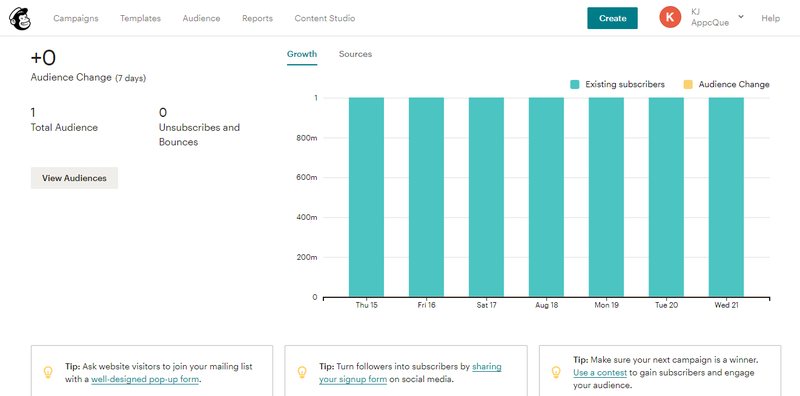Expand the KJ AppcQue account dropdown chevron
The height and width of the screenshot is (396, 800).
click(741, 16)
